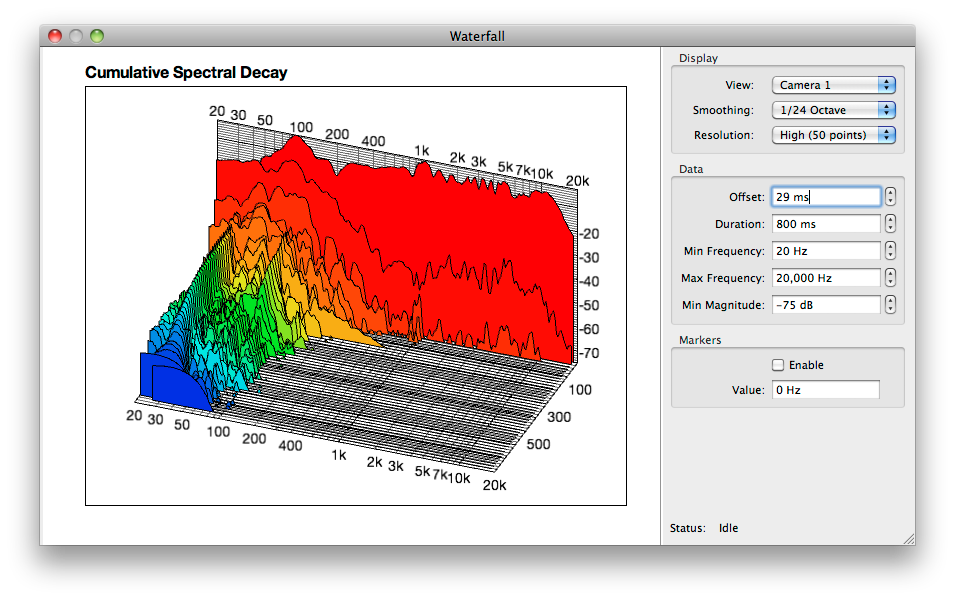Click the 300 time axis label
Screen dimensions: 955x600
[559, 417]
